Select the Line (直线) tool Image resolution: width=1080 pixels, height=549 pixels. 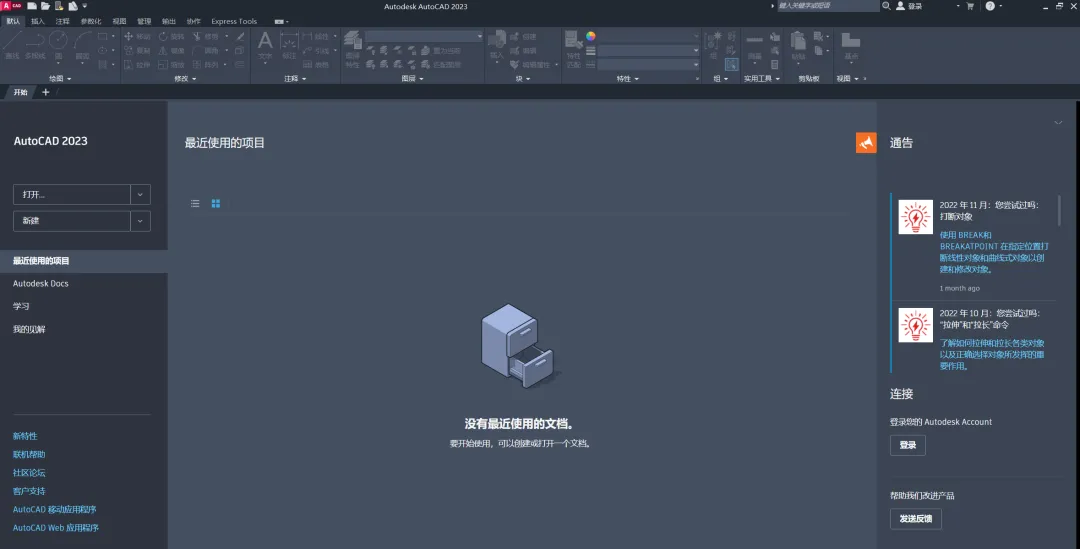12,45
